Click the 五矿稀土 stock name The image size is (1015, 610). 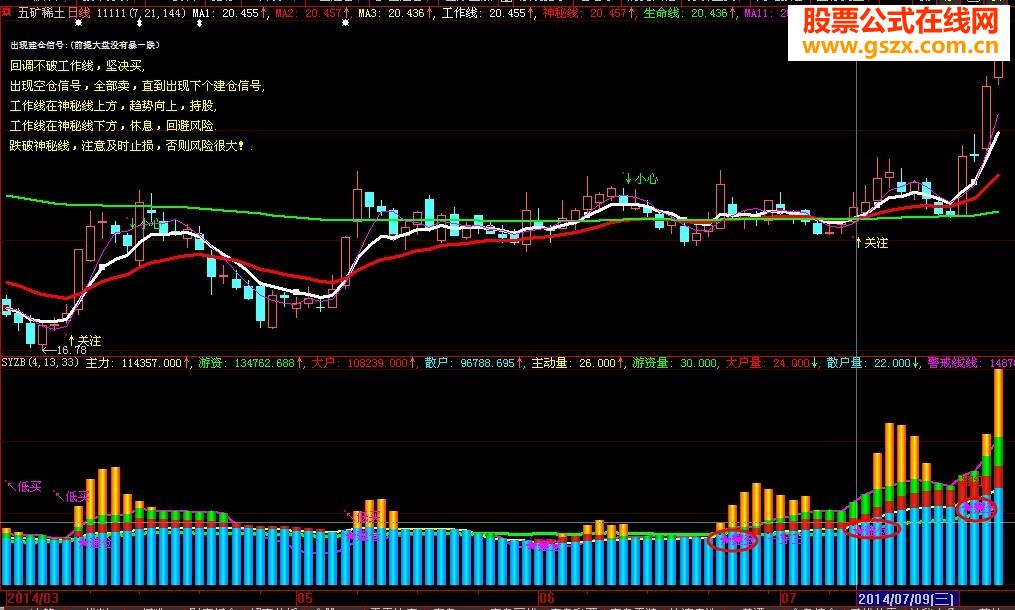click(x=41, y=13)
